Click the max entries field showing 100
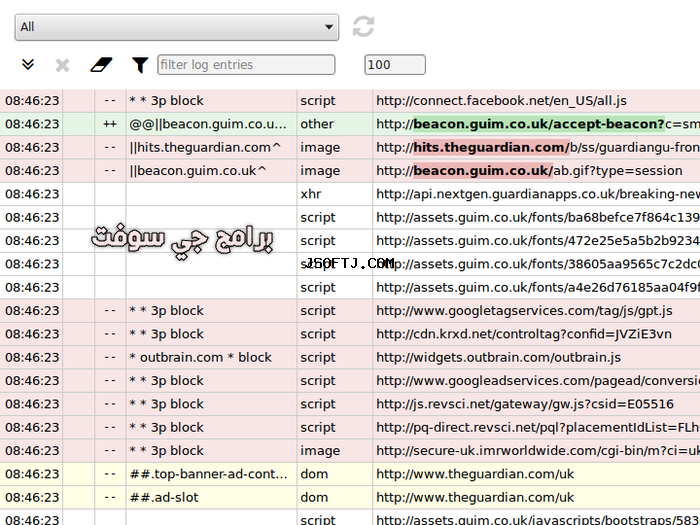The image size is (700, 525). click(x=395, y=65)
